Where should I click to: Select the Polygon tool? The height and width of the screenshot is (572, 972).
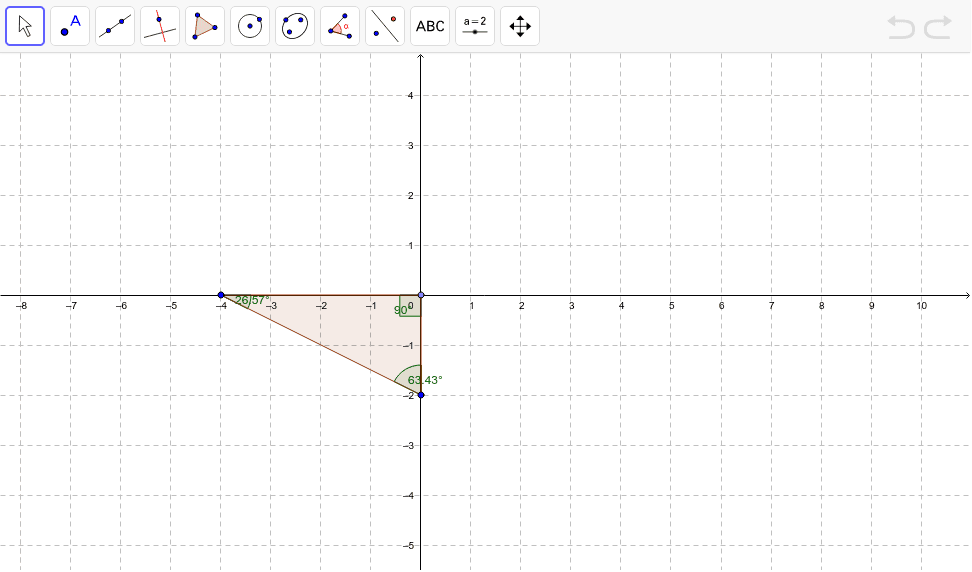click(205, 26)
